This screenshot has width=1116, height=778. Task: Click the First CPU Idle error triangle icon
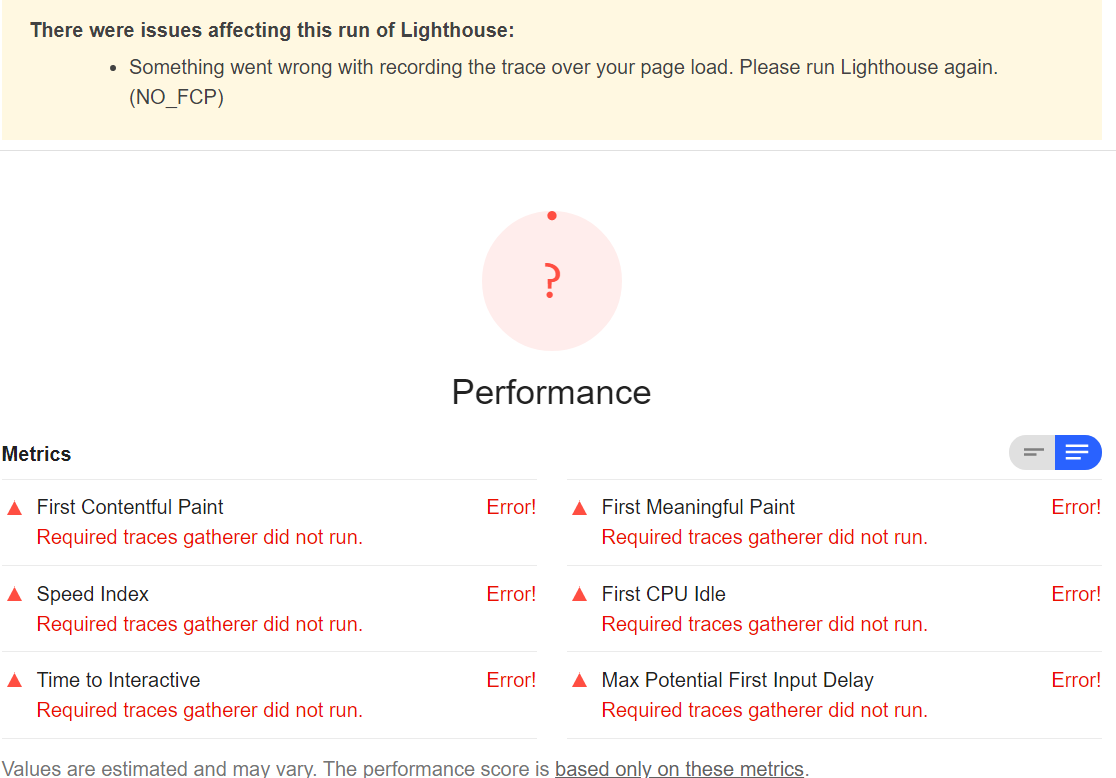coord(578,593)
